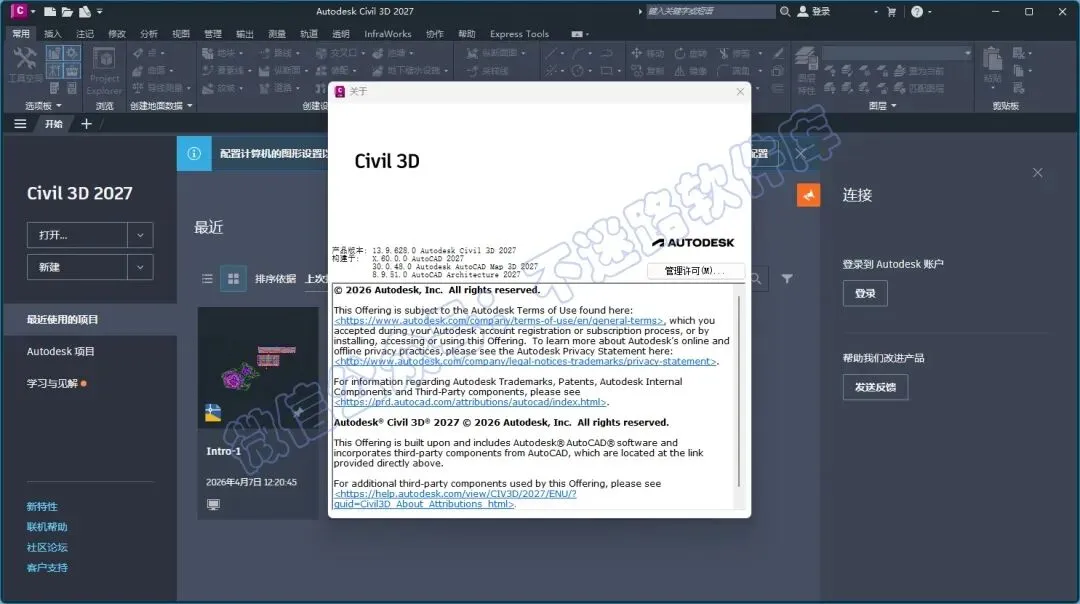
Task: Open the Intro-1 recent drawing thumbnail
Action: pos(258,368)
